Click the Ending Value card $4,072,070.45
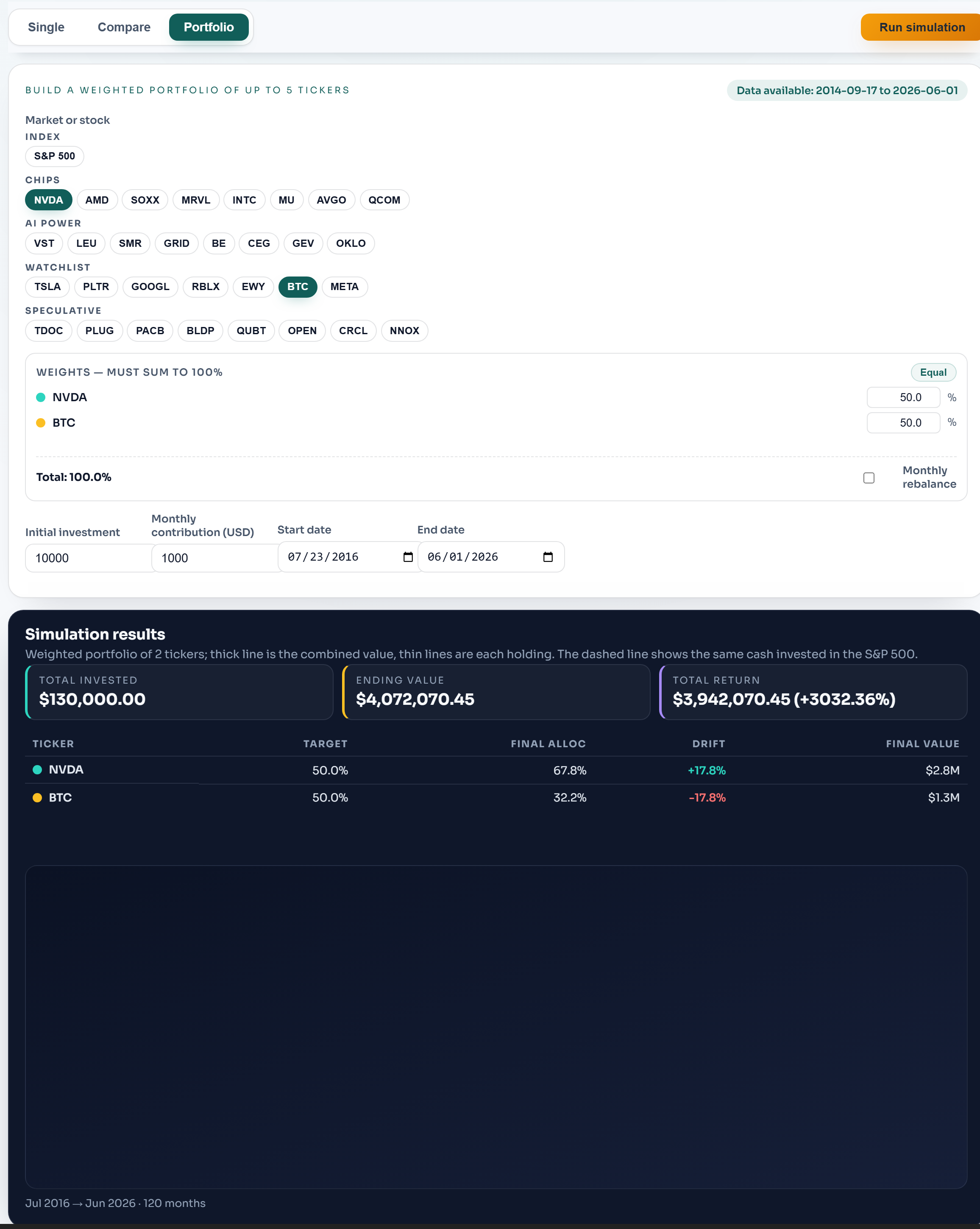Viewport: 980px width, 1229px height. [x=496, y=692]
